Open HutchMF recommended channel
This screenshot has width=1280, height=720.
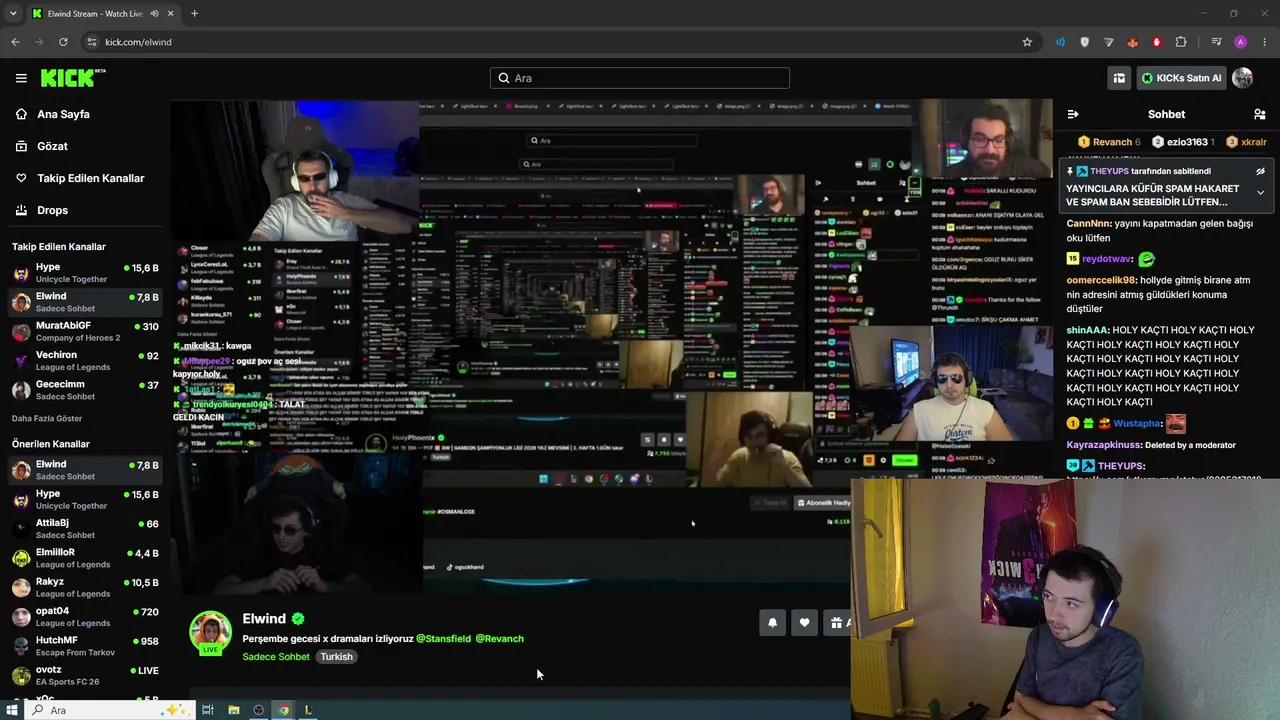point(85,646)
